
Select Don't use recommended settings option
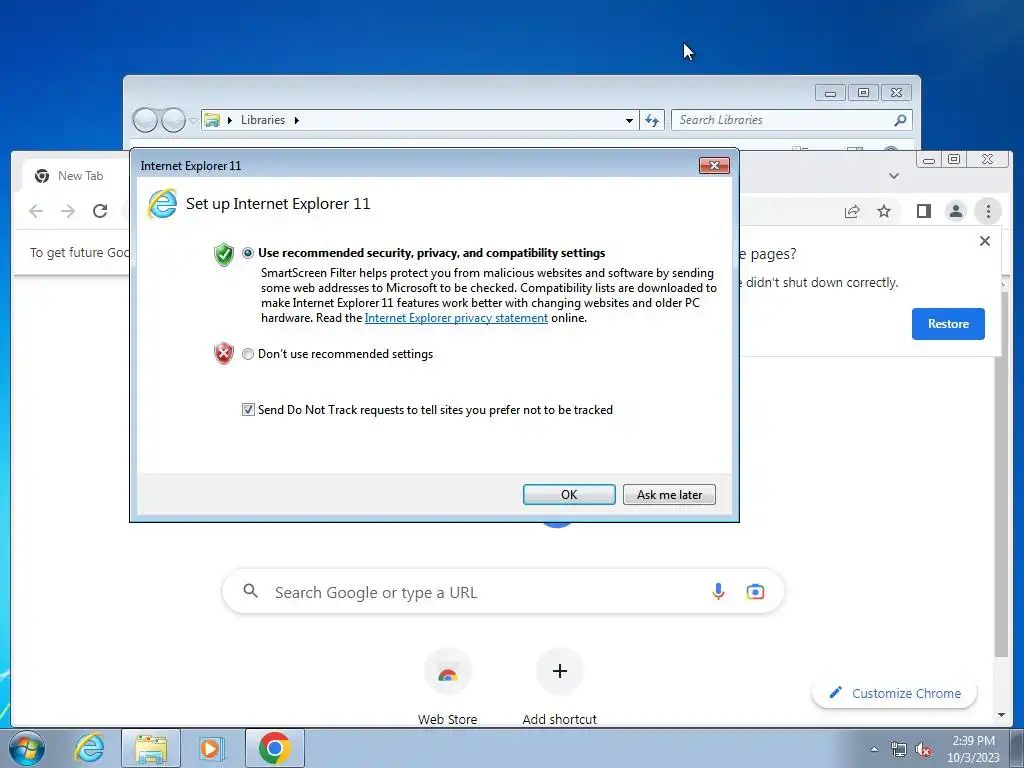(x=248, y=354)
